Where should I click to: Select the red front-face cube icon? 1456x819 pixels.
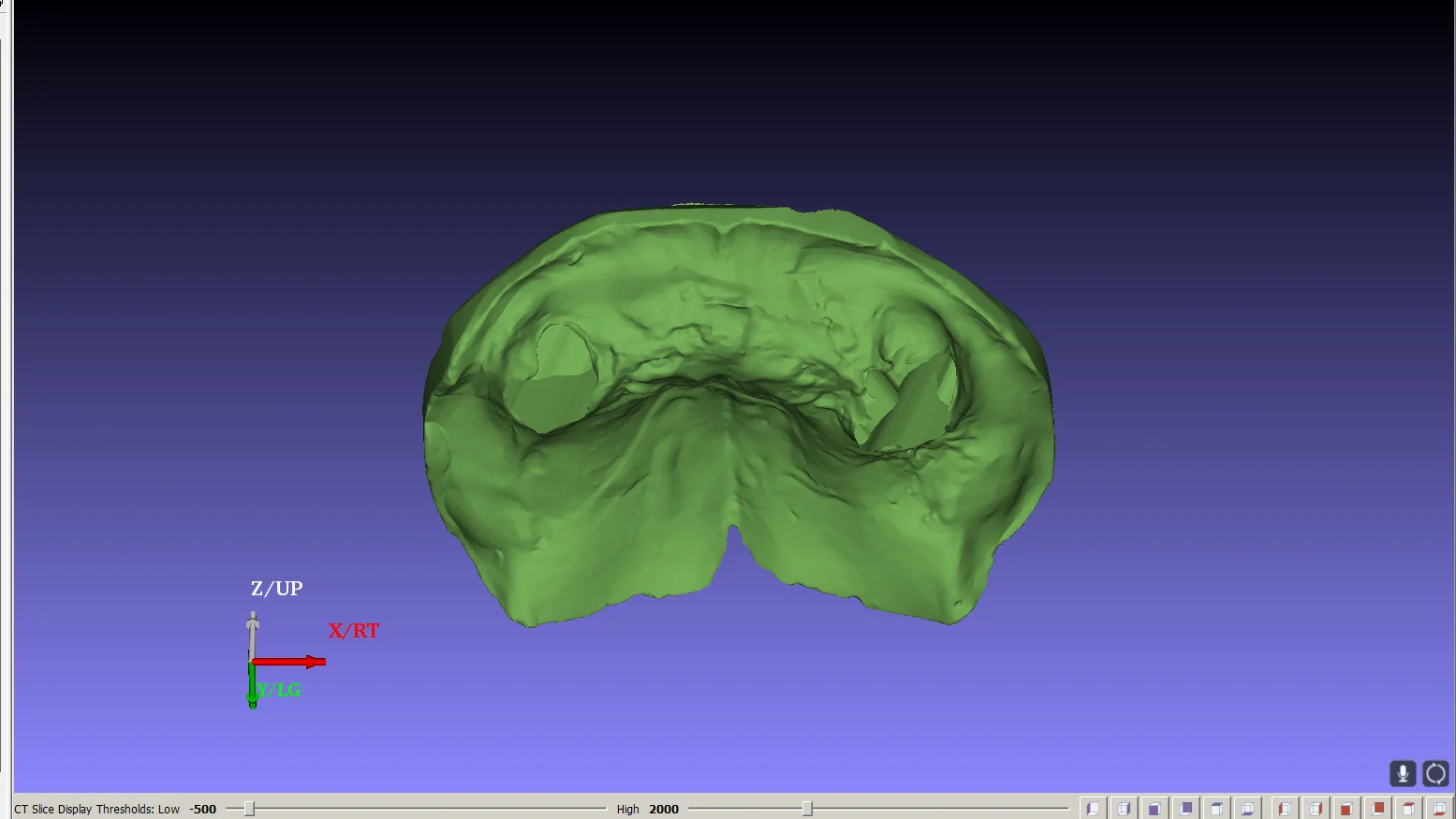click(x=1346, y=809)
